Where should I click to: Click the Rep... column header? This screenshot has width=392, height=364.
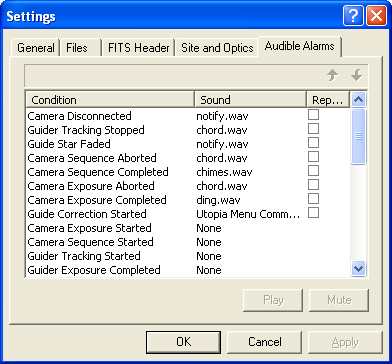[328, 100]
